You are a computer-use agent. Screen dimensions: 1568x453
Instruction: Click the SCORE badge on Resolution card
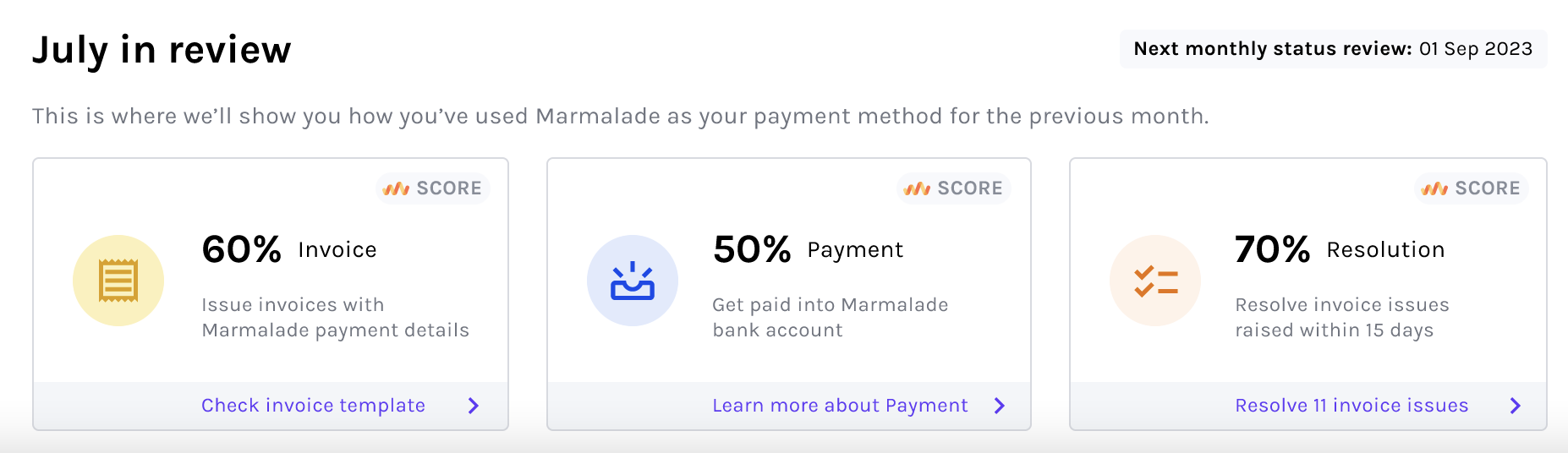click(1472, 188)
